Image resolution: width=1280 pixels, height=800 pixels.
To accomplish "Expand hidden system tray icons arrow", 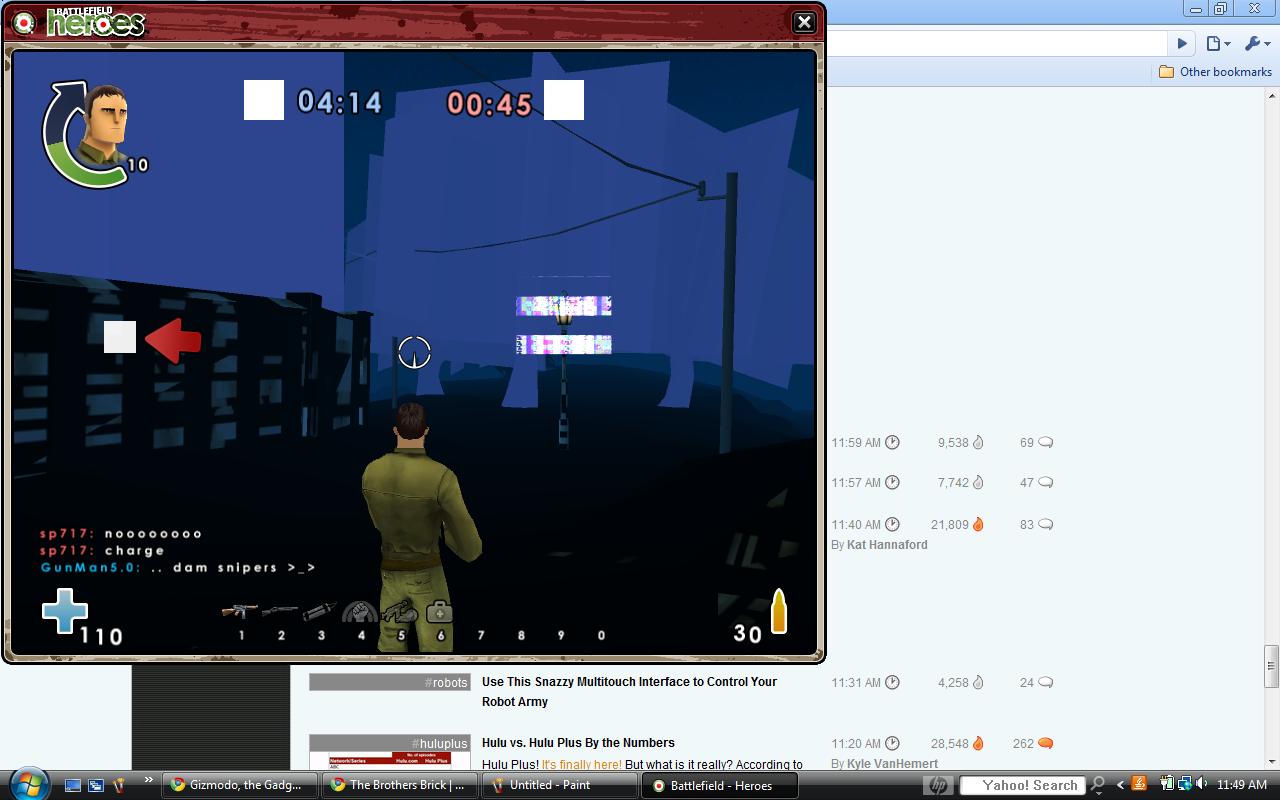I will (1120, 785).
